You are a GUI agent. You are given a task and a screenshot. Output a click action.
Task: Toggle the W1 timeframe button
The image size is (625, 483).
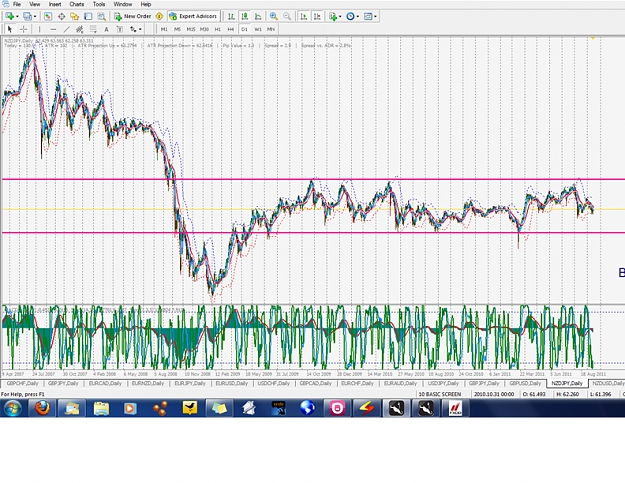258,29
